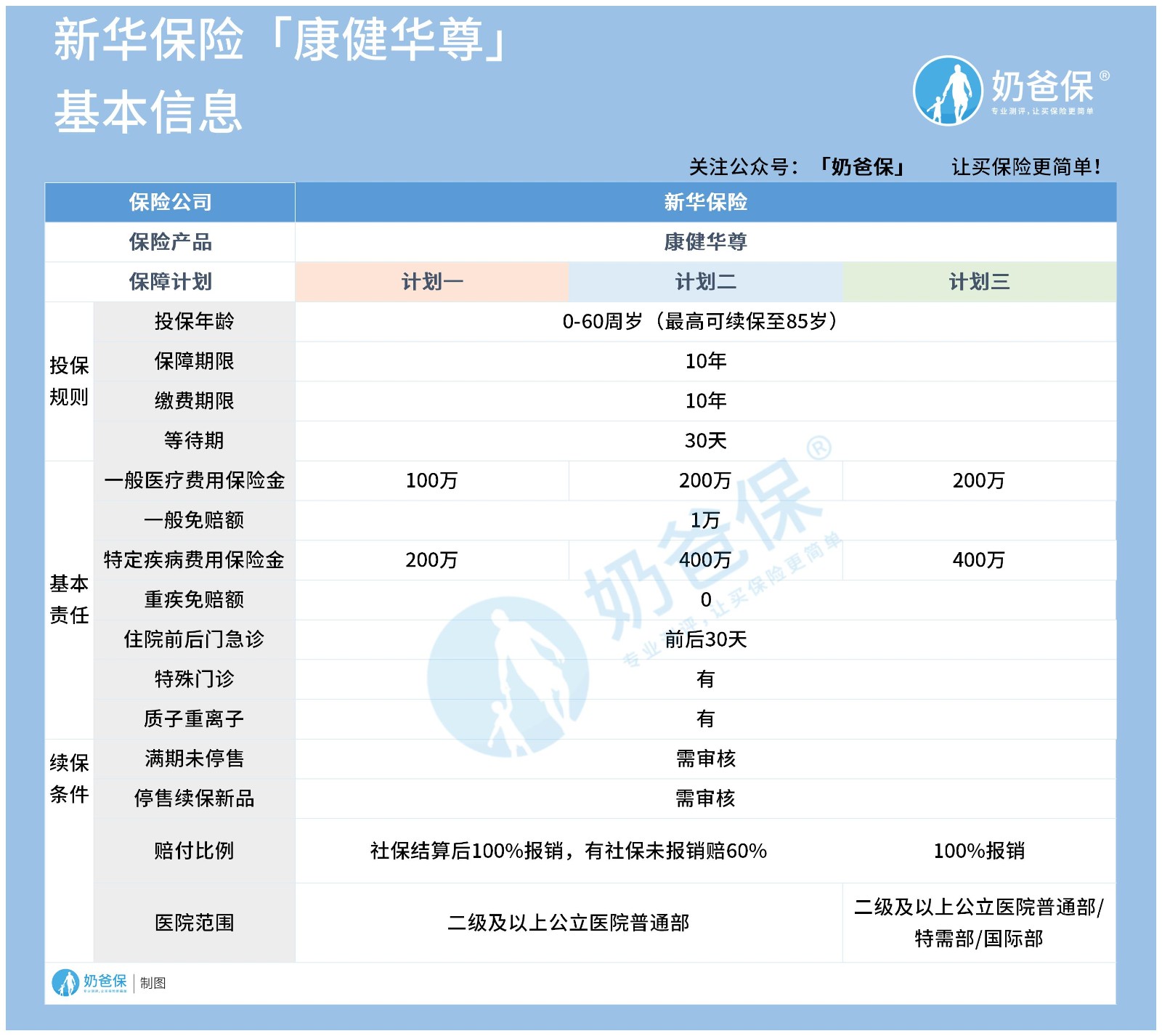Click the 一般免赔额 row label

pyautogui.click(x=194, y=520)
